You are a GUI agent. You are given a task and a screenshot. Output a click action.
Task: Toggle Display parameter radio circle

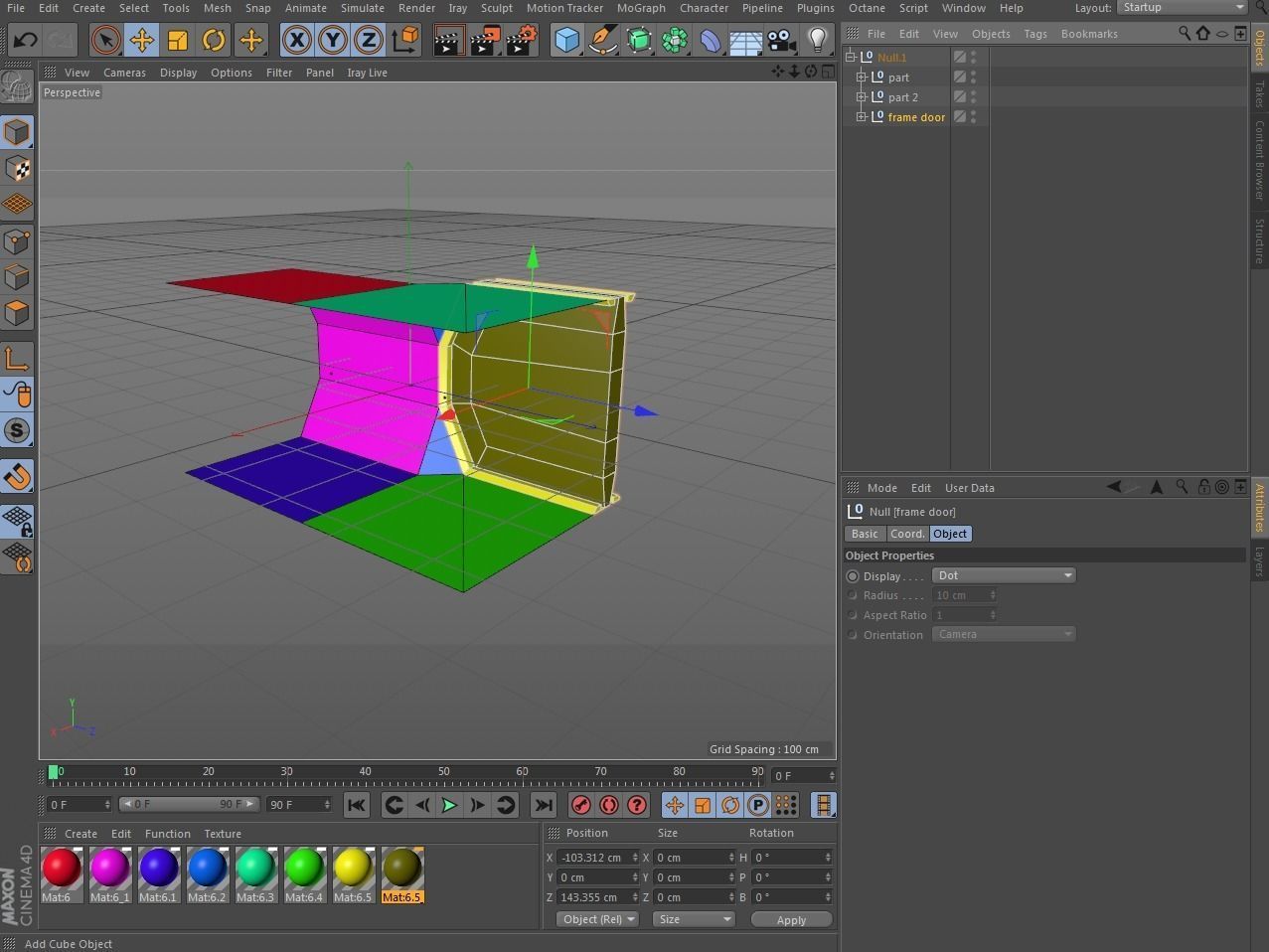click(x=853, y=576)
